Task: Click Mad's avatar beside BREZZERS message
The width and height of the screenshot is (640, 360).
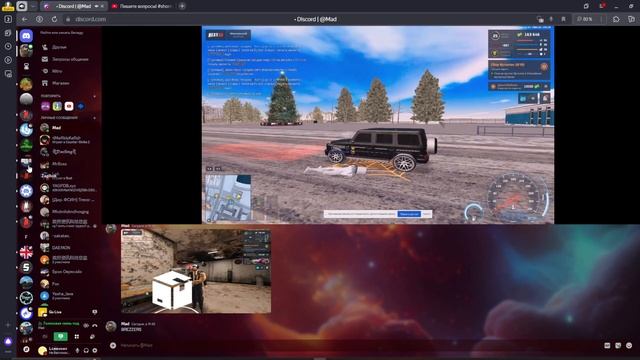Action: point(111,327)
